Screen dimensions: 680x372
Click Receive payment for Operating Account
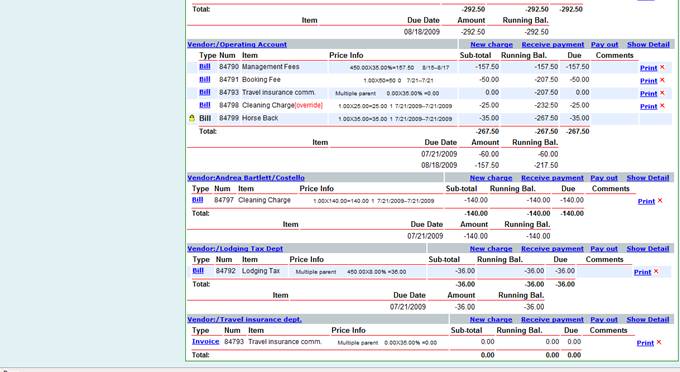[553, 44]
